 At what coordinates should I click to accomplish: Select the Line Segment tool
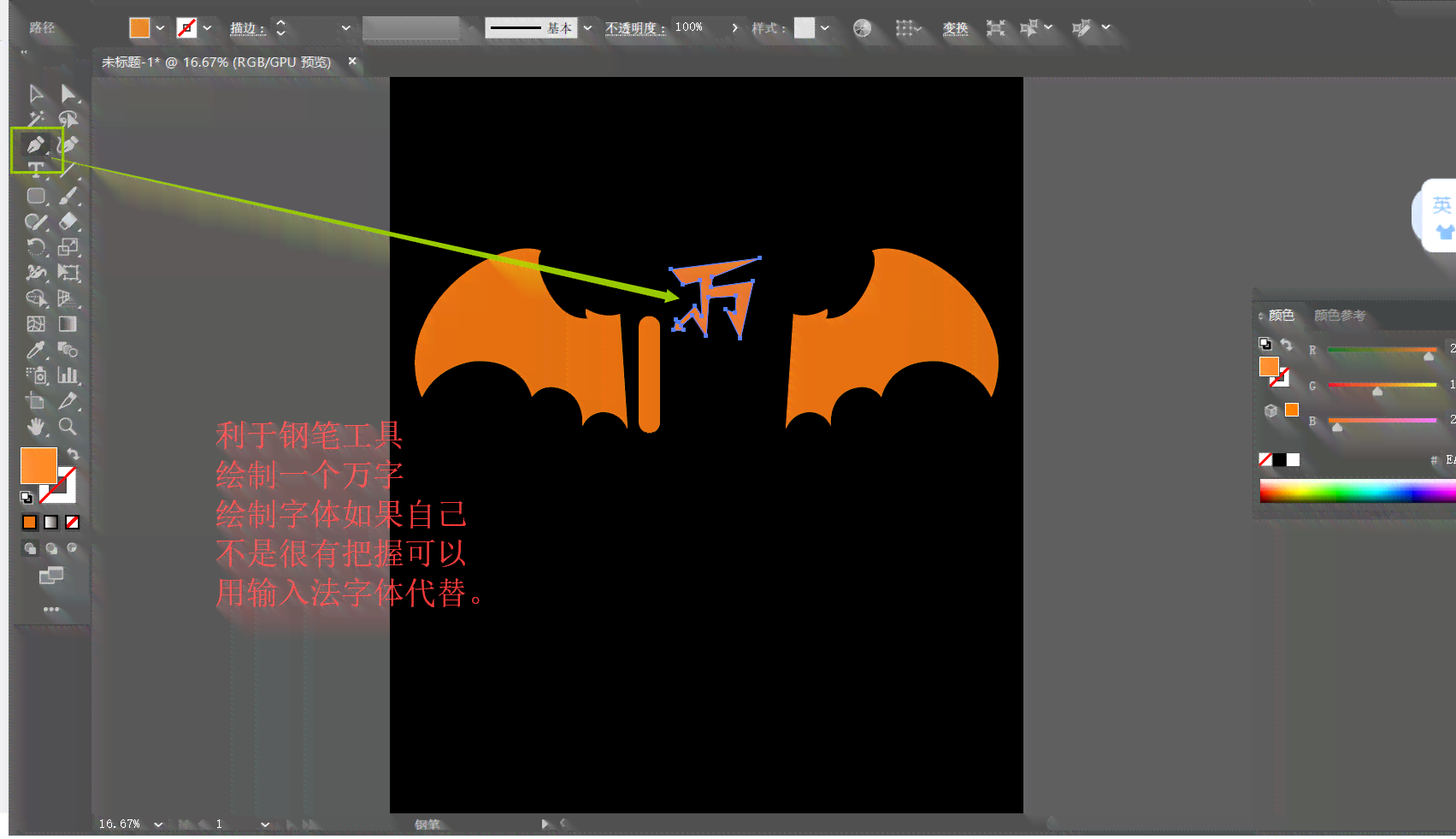click(x=68, y=170)
